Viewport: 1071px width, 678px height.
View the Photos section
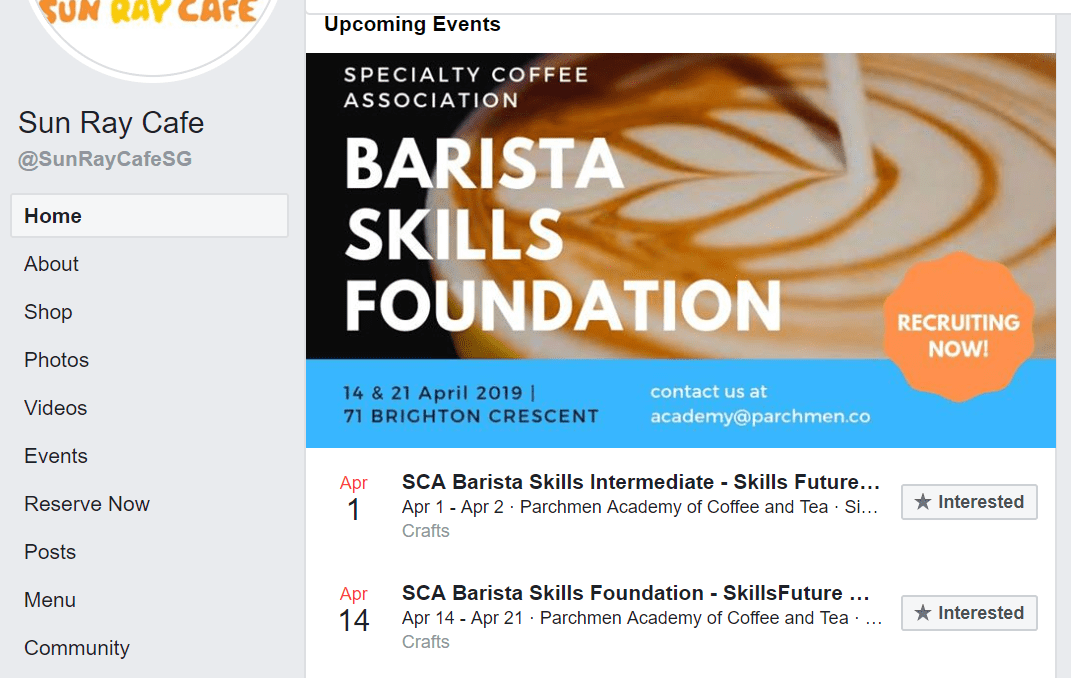tap(56, 360)
